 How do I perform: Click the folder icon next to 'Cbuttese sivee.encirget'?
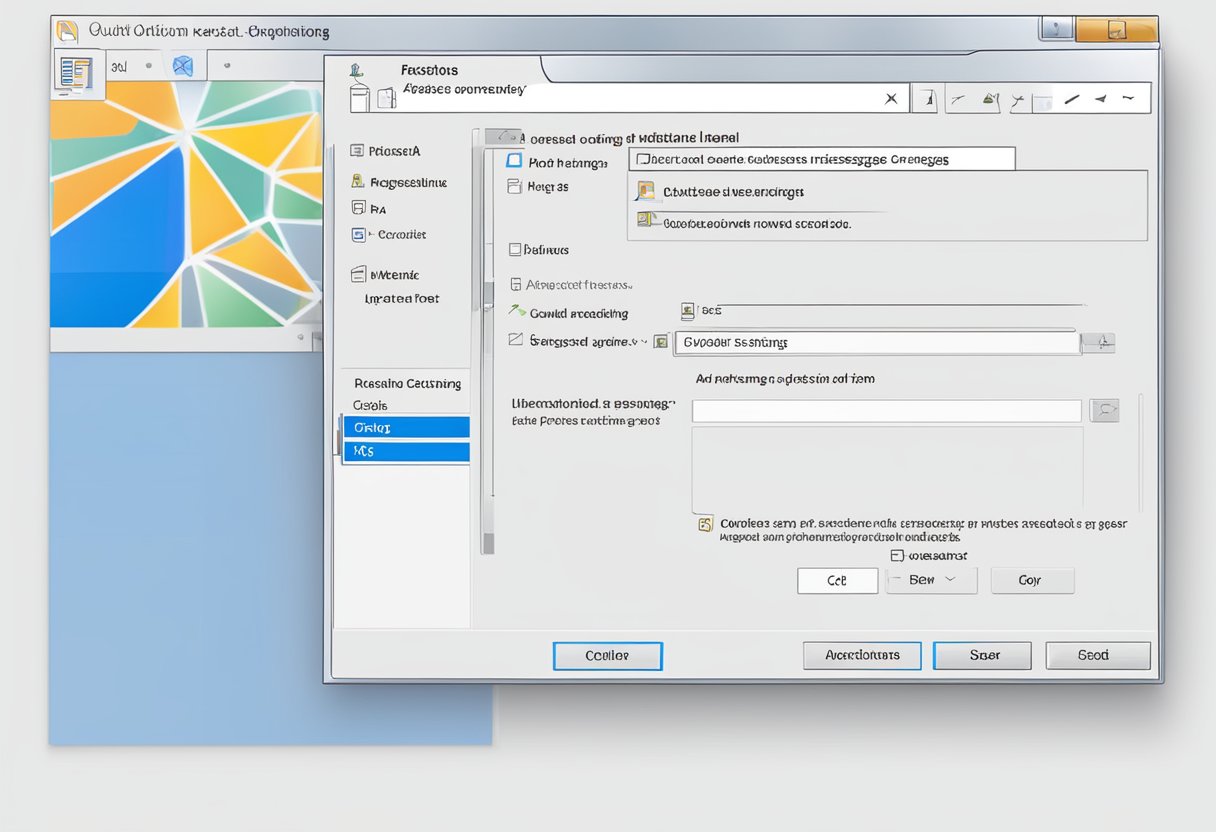pyautogui.click(x=645, y=191)
